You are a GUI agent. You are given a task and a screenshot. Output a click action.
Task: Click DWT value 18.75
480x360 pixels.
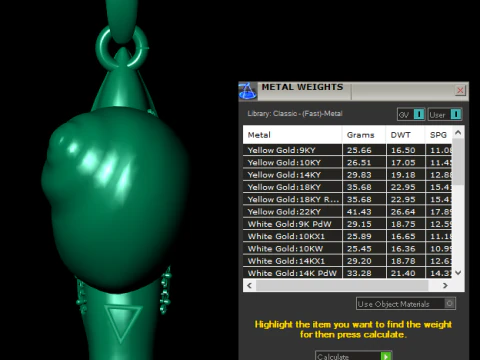(x=403, y=224)
